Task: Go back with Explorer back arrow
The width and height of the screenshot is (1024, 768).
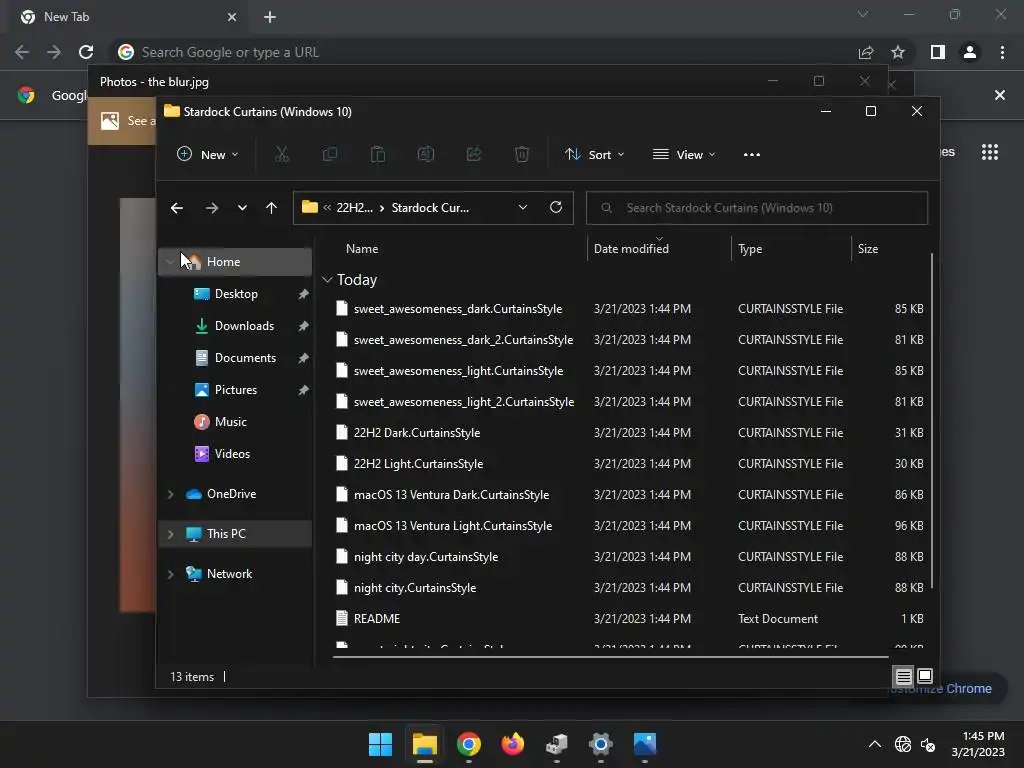Action: [x=176, y=208]
